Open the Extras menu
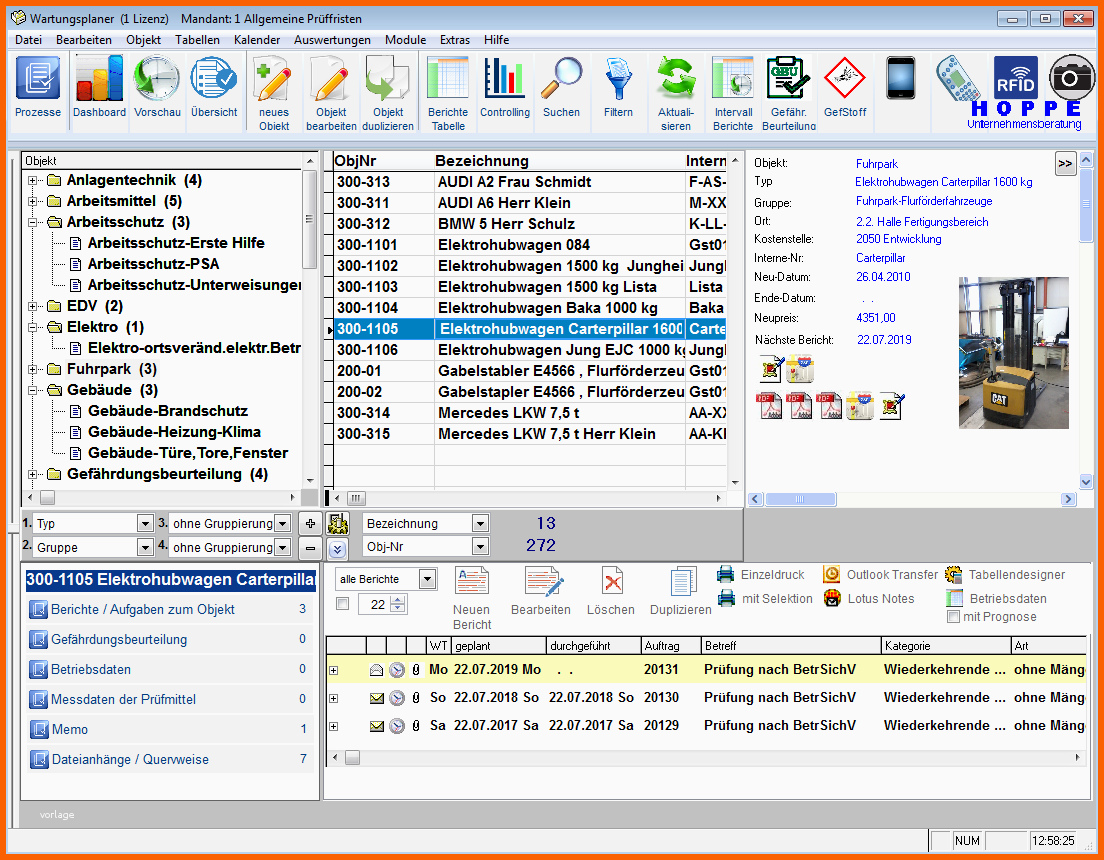 coord(455,40)
